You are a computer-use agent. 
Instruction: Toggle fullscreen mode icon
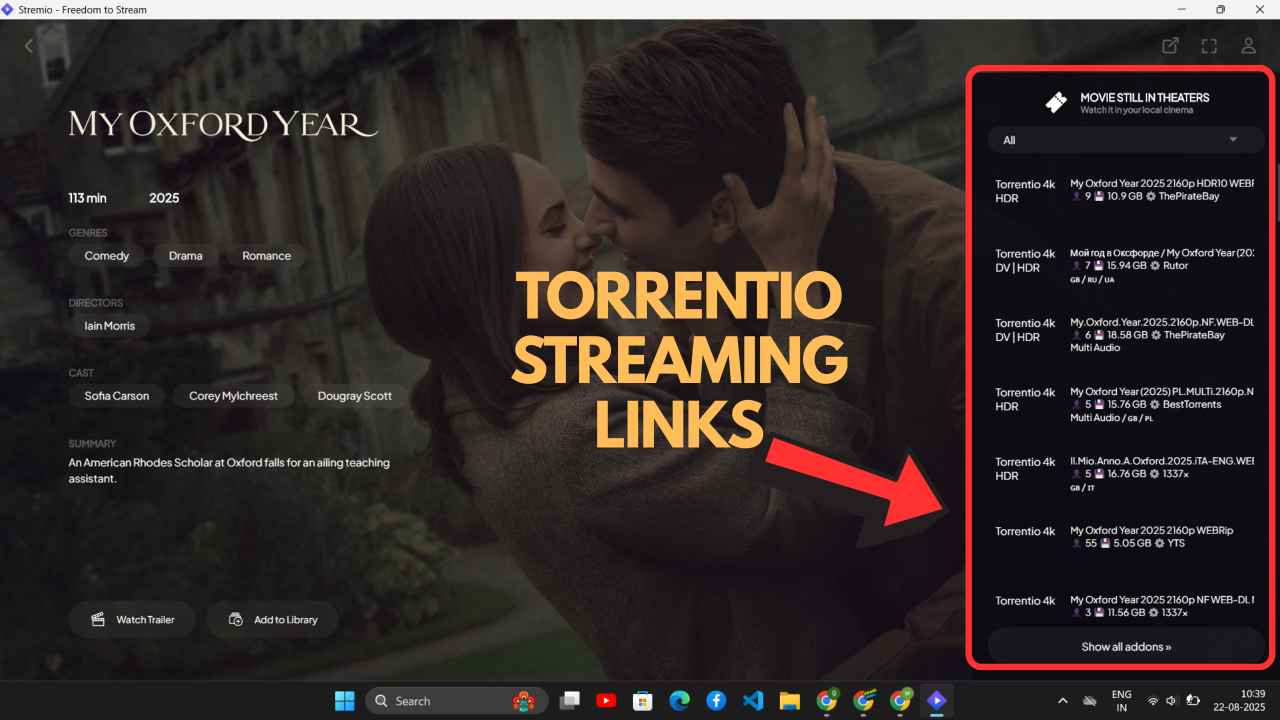coord(1209,46)
